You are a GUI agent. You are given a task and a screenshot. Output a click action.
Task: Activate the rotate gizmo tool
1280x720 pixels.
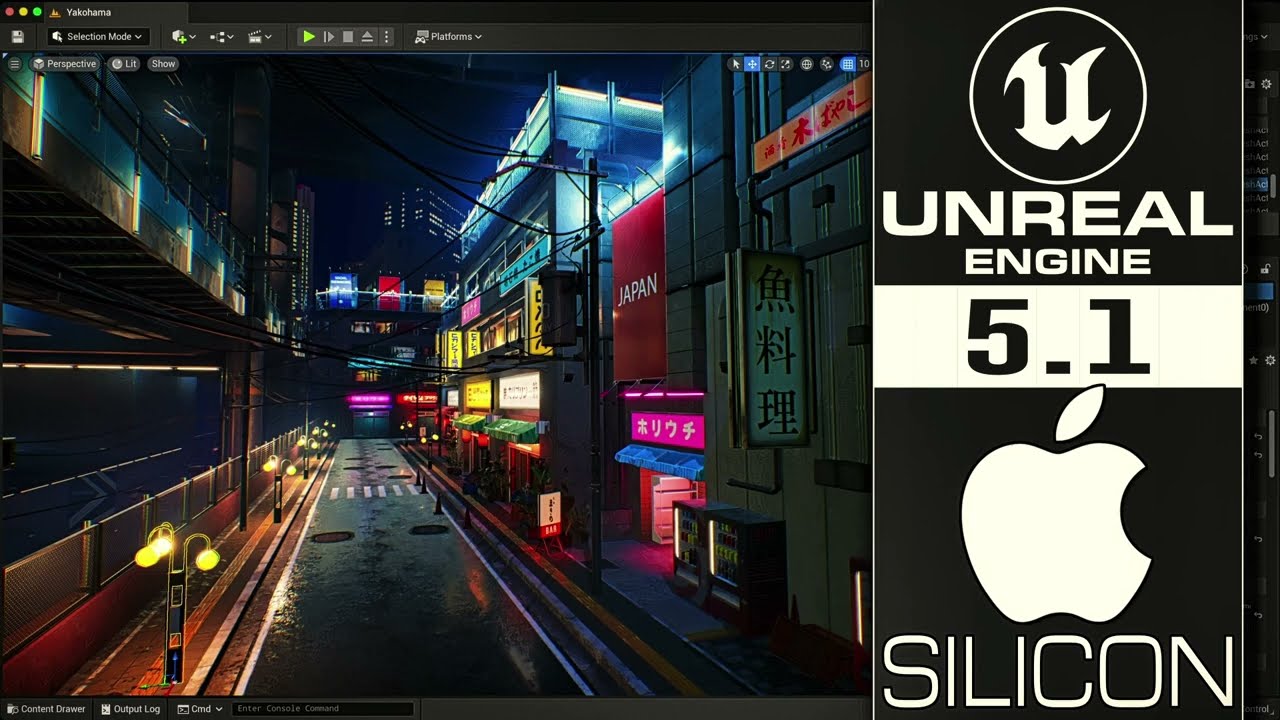click(x=769, y=64)
